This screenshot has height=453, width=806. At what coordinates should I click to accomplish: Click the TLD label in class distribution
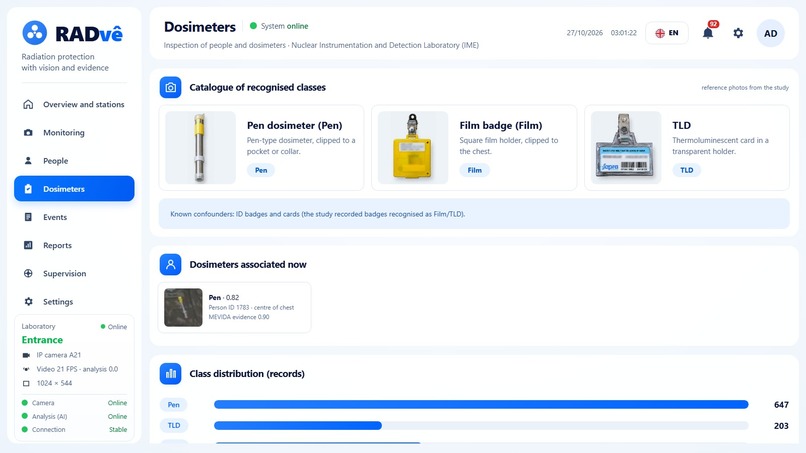pos(174,426)
